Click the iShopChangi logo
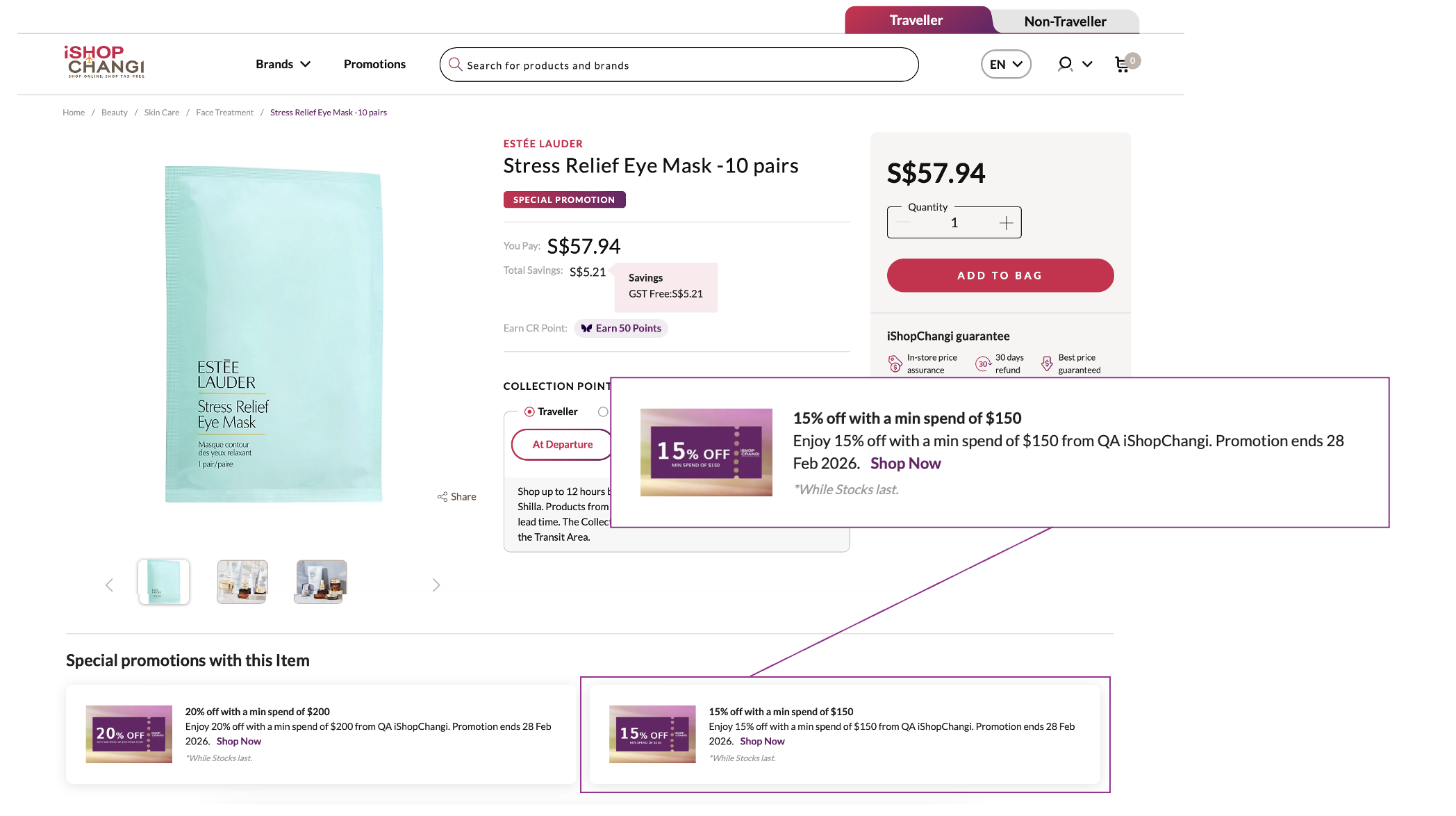Image resolution: width=1456 pixels, height=816 pixels. pos(104,62)
